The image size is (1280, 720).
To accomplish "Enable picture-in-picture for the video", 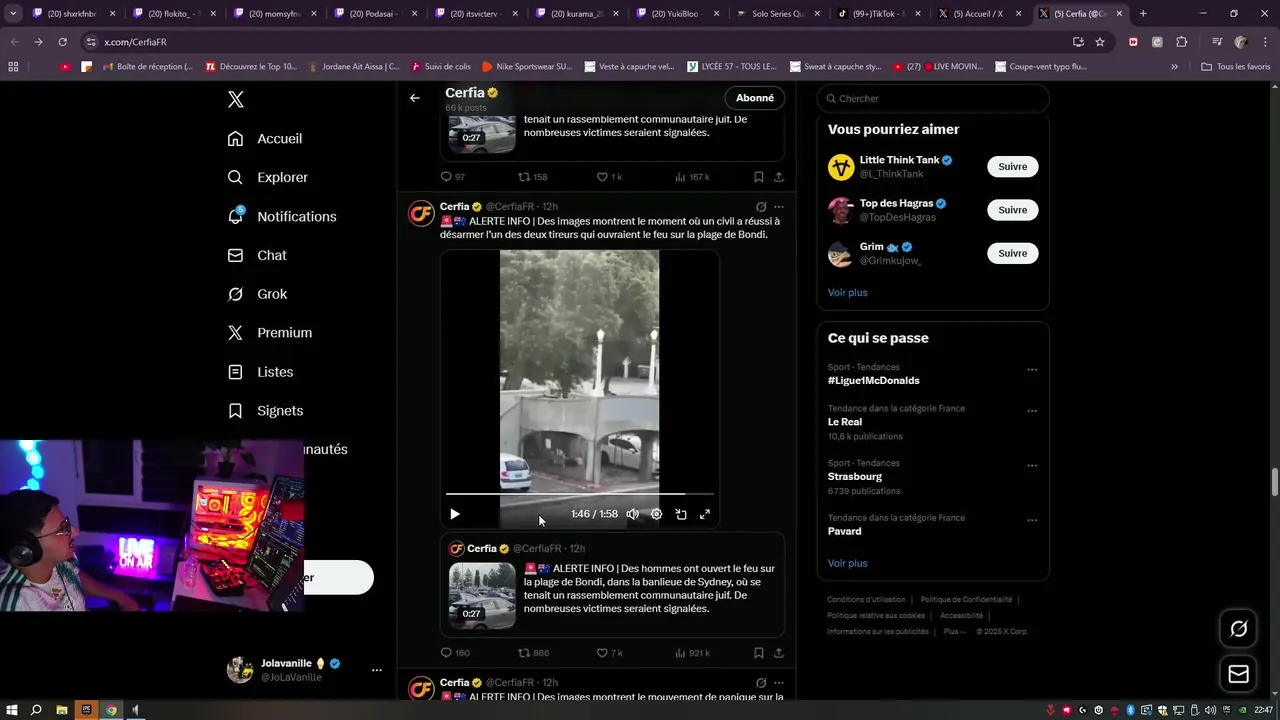I will [x=681, y=514].
